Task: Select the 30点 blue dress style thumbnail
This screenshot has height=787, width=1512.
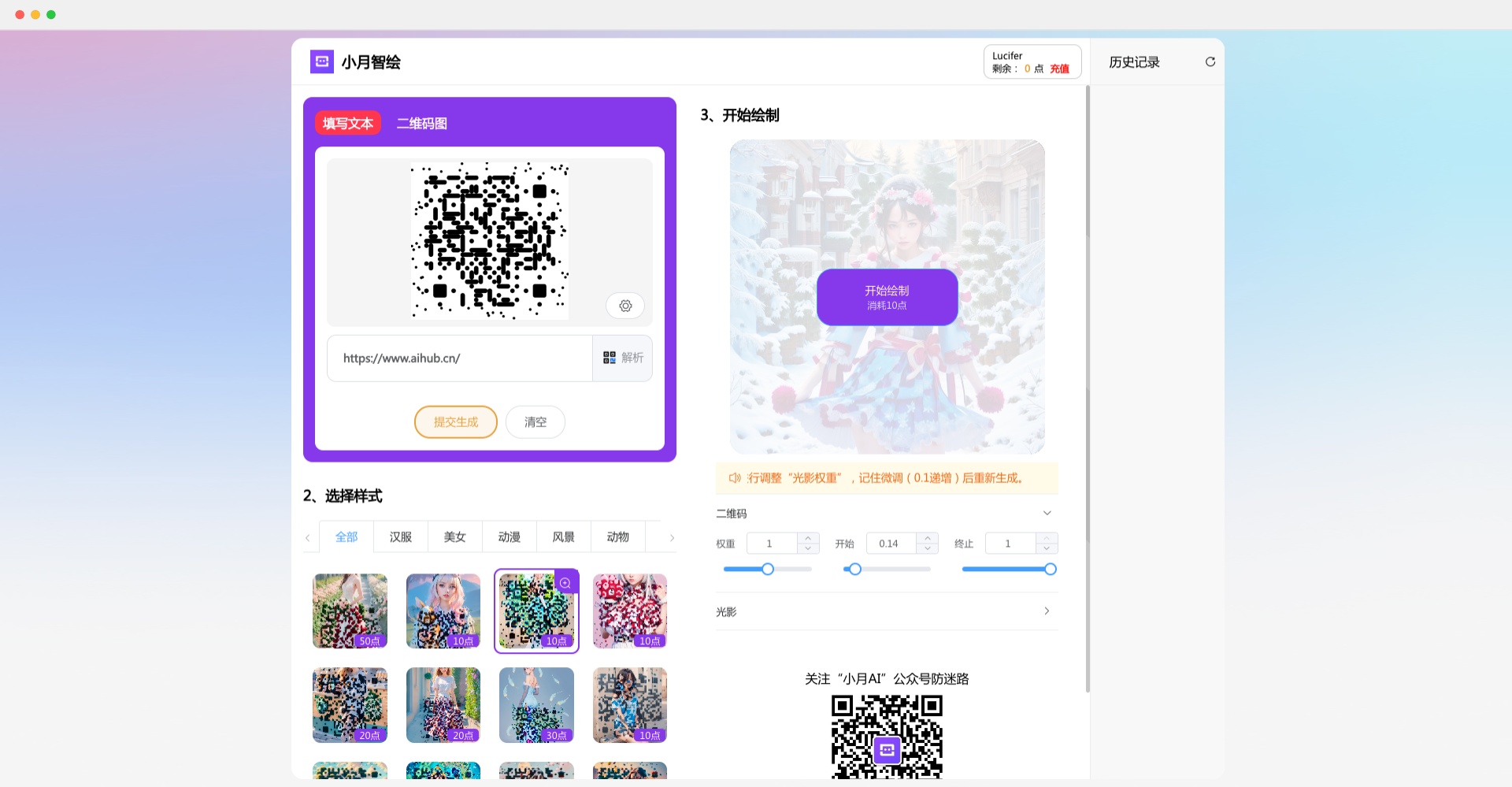Action: point(536,705)
